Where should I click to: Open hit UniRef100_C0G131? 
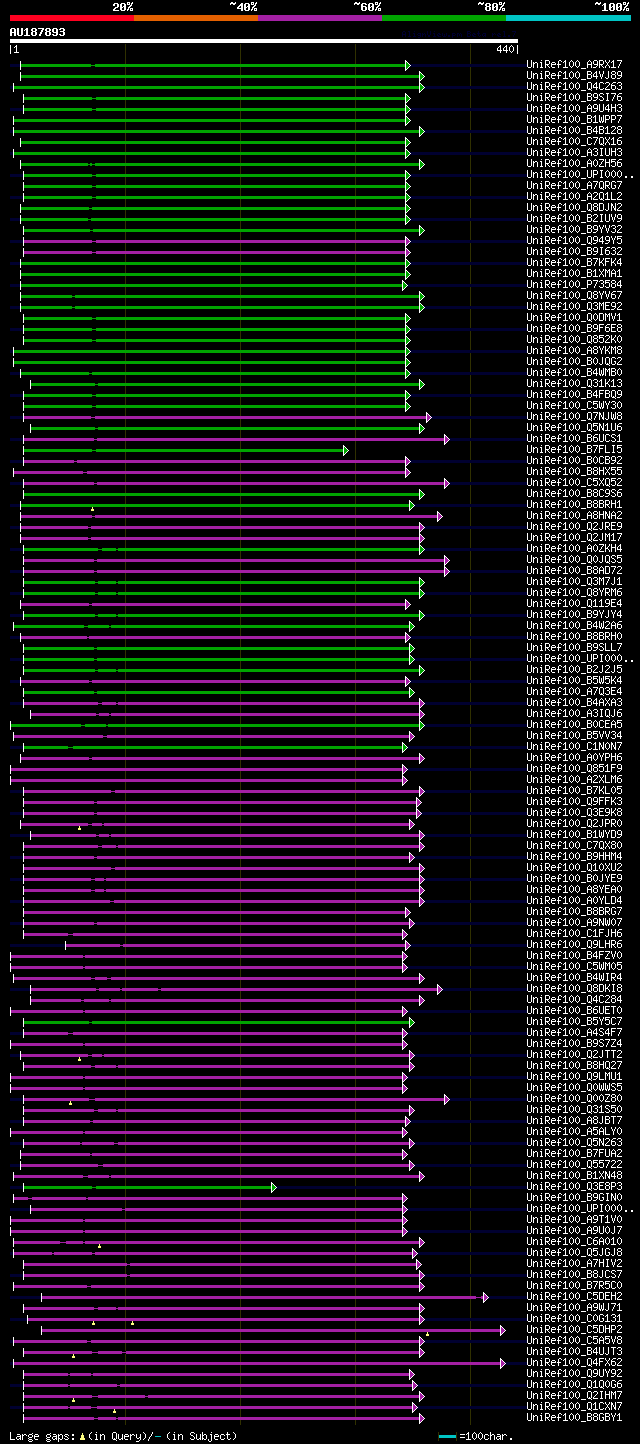[574, 1319]
